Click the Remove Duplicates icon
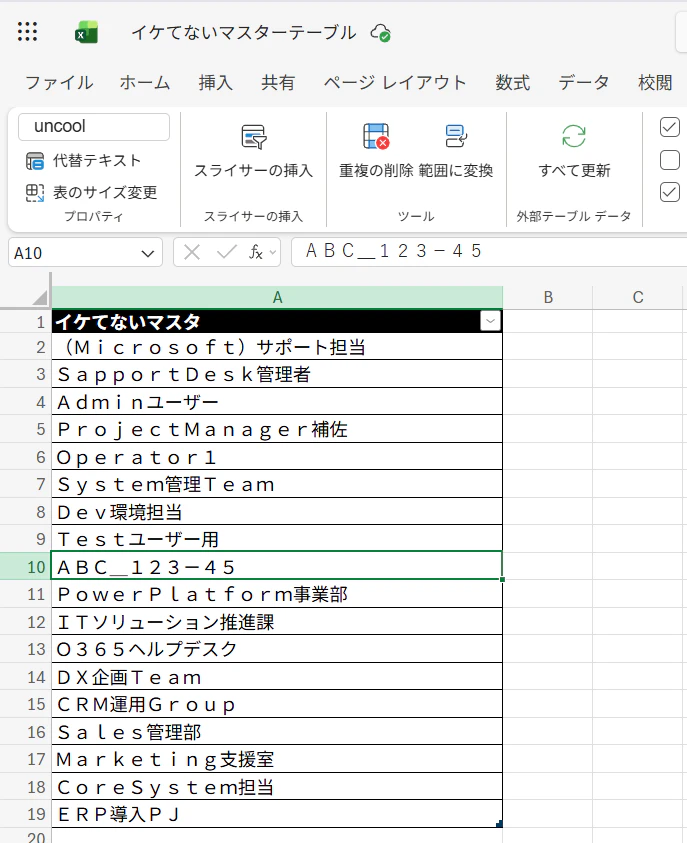The height and width of the screenshot is (843, 687). pos(376,136)
